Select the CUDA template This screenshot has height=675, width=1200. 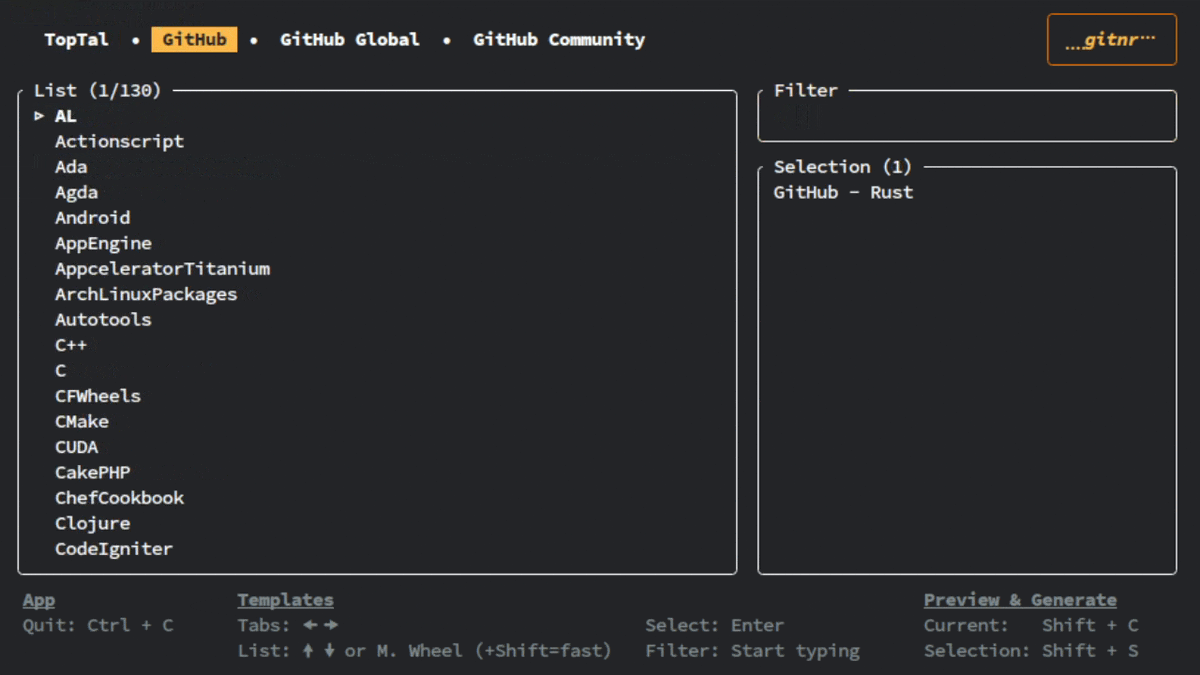coord(76,446)
